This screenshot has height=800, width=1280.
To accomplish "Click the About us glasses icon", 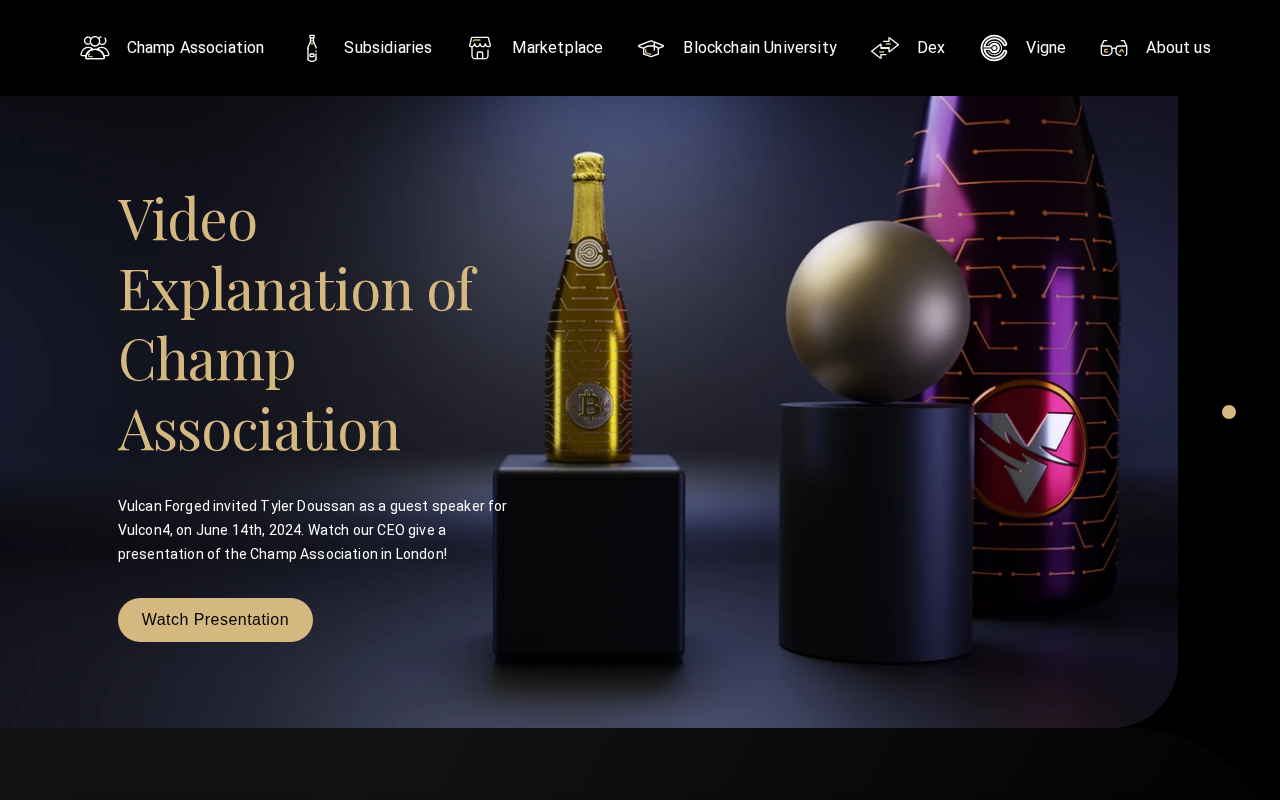I will [x=1114, y=48].
